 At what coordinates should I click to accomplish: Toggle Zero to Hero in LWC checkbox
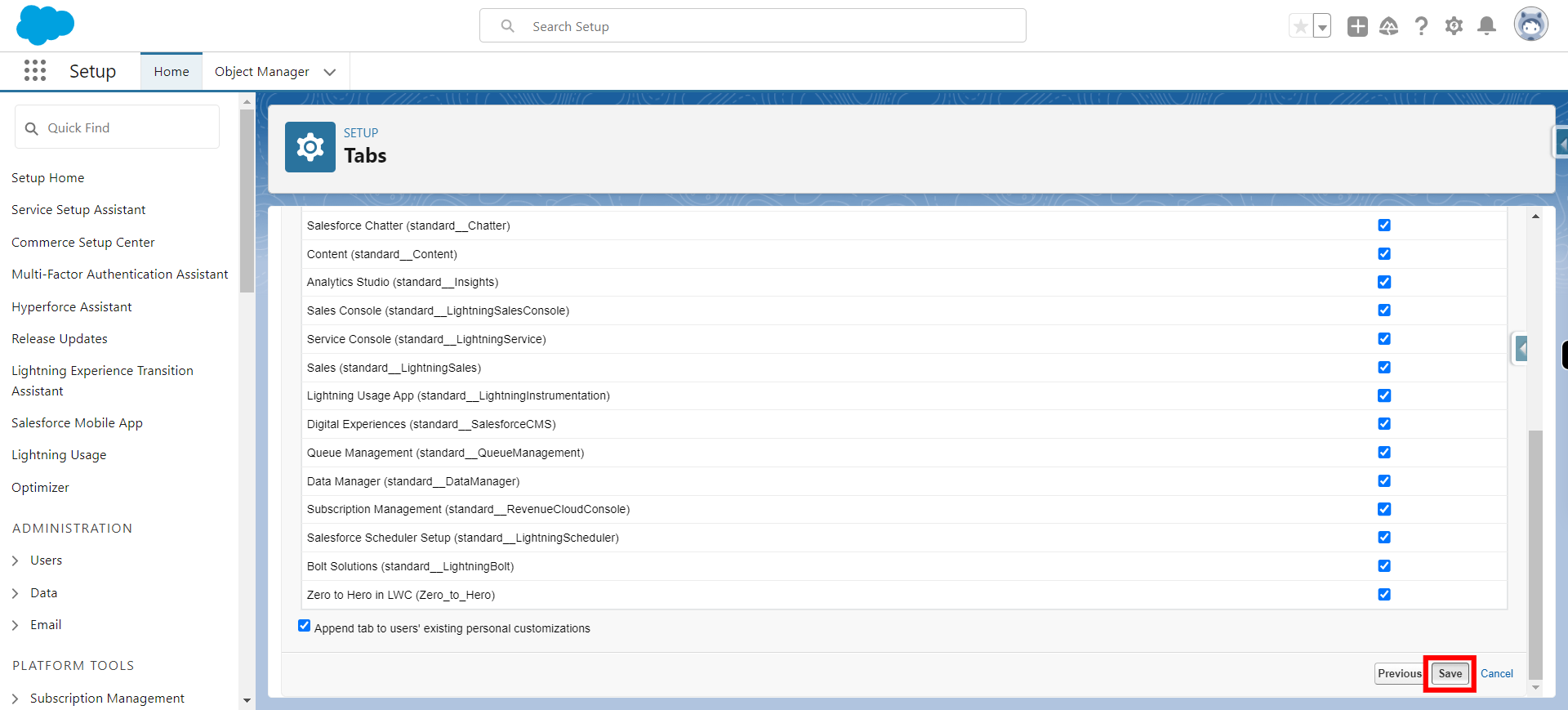[x=1384, y=595]
